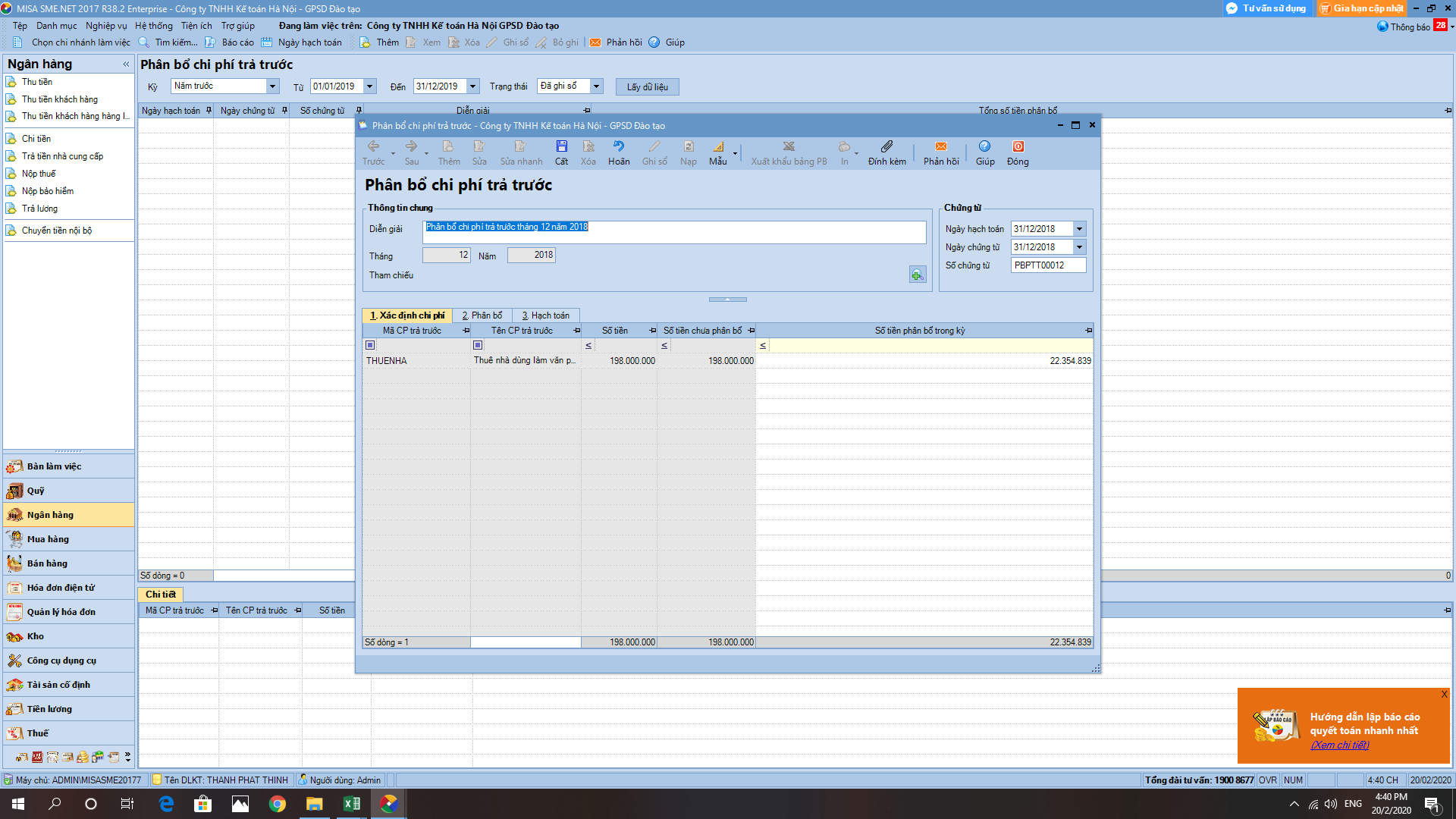
Task: Click the Mẫu template icon
Action: pyautogui.click(x=717, y=147)
